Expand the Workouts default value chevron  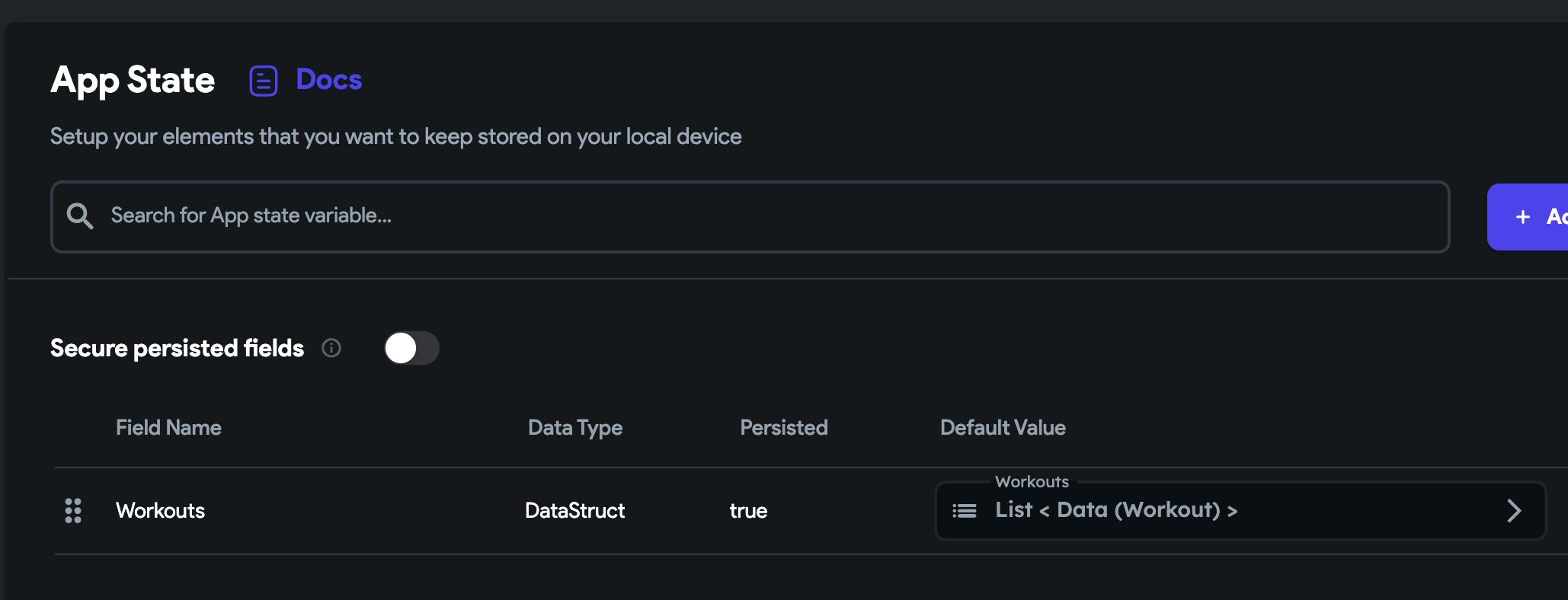coord(1513,510)
